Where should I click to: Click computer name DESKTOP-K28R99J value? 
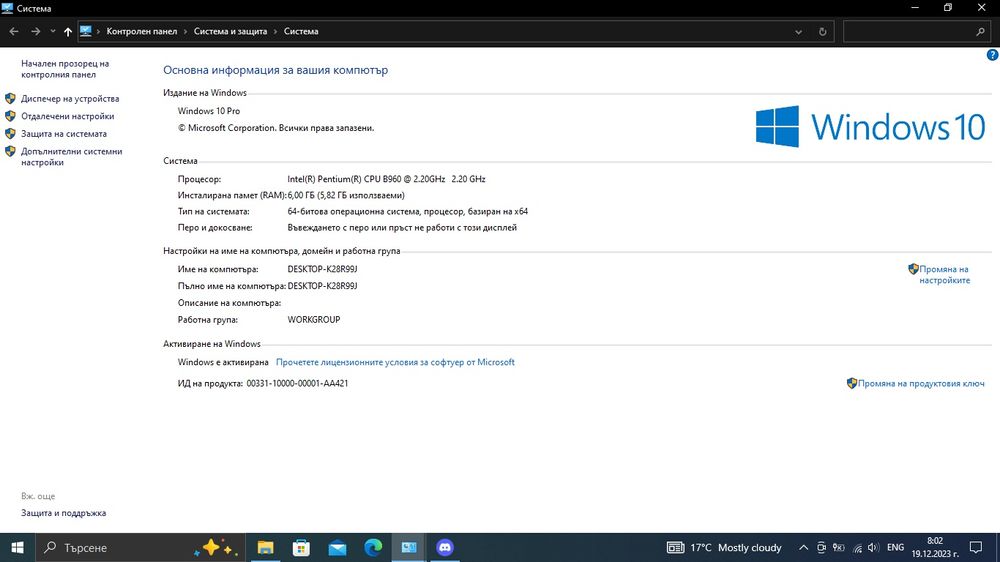pyautogui.click(x=322, y=269)
